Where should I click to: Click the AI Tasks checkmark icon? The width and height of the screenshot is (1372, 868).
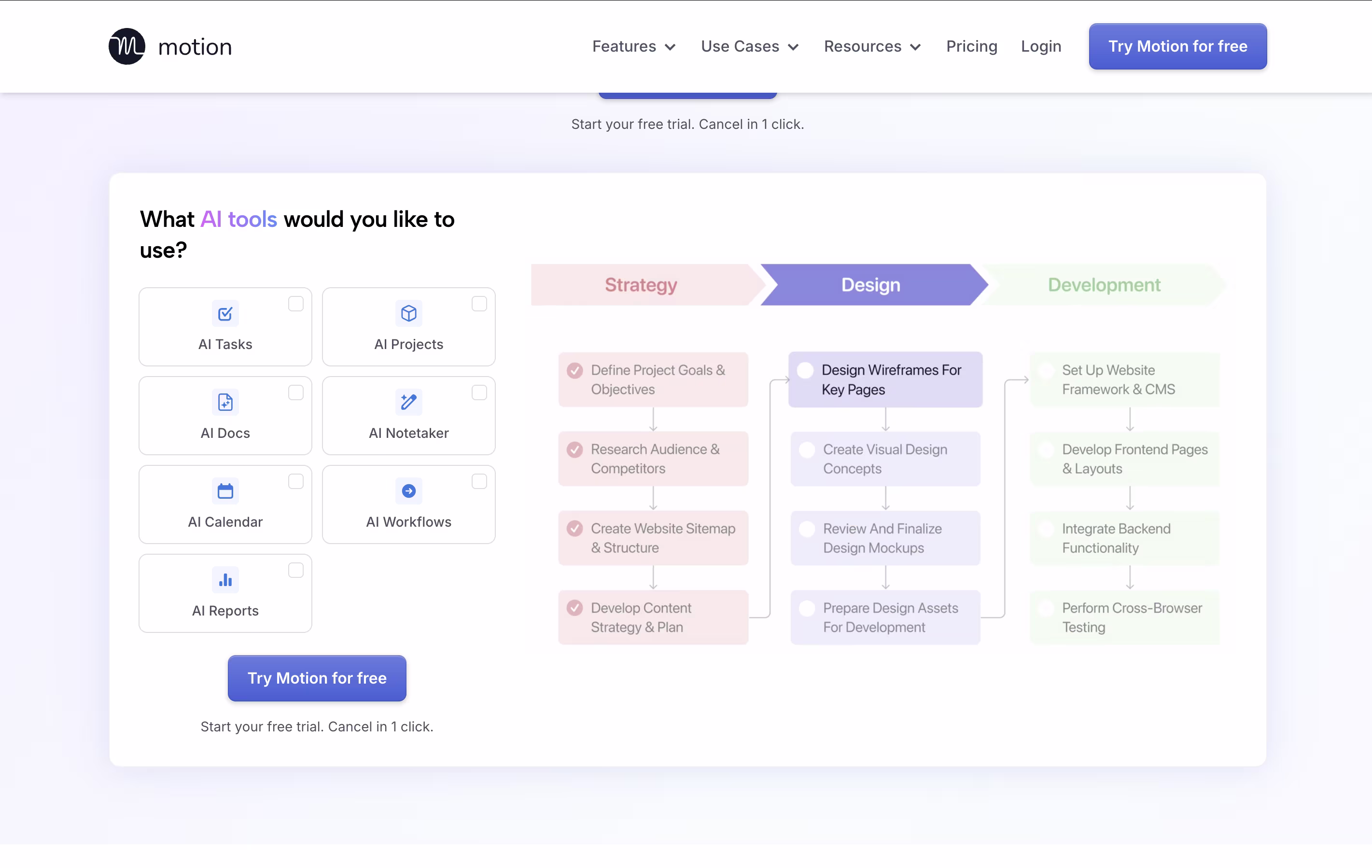click(225, 313)
